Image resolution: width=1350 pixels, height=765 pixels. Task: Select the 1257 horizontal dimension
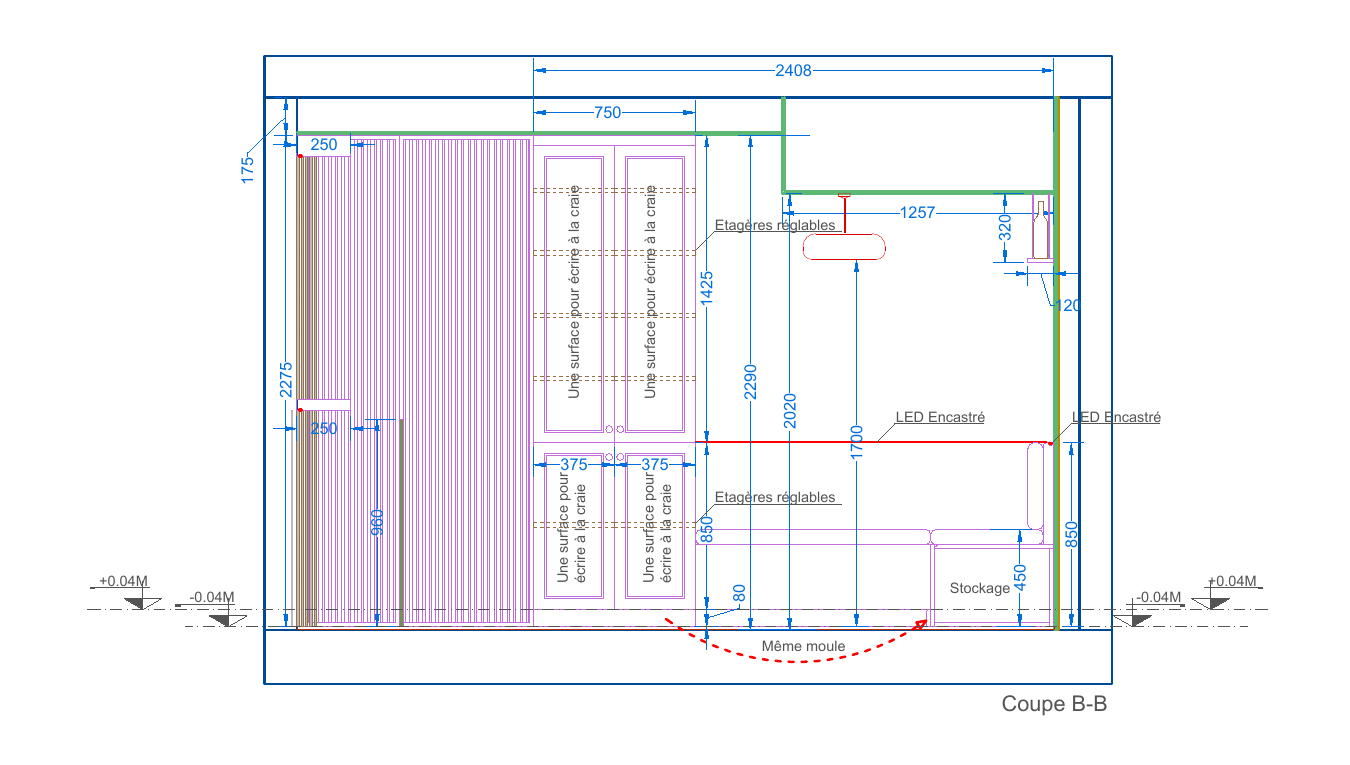tap(917, 212)
